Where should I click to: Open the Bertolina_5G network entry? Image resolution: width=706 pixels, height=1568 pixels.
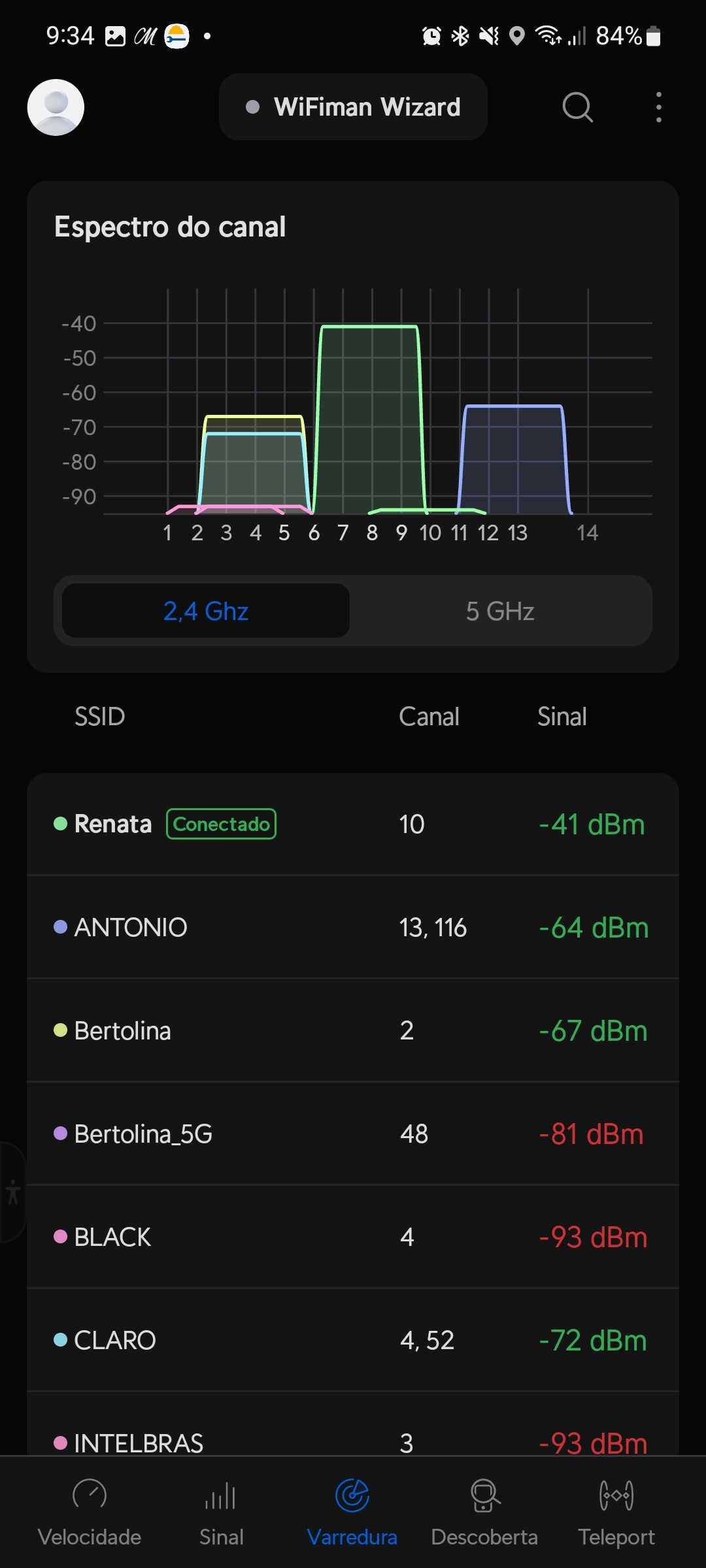pyautogui.click(x=353, y=1134)
